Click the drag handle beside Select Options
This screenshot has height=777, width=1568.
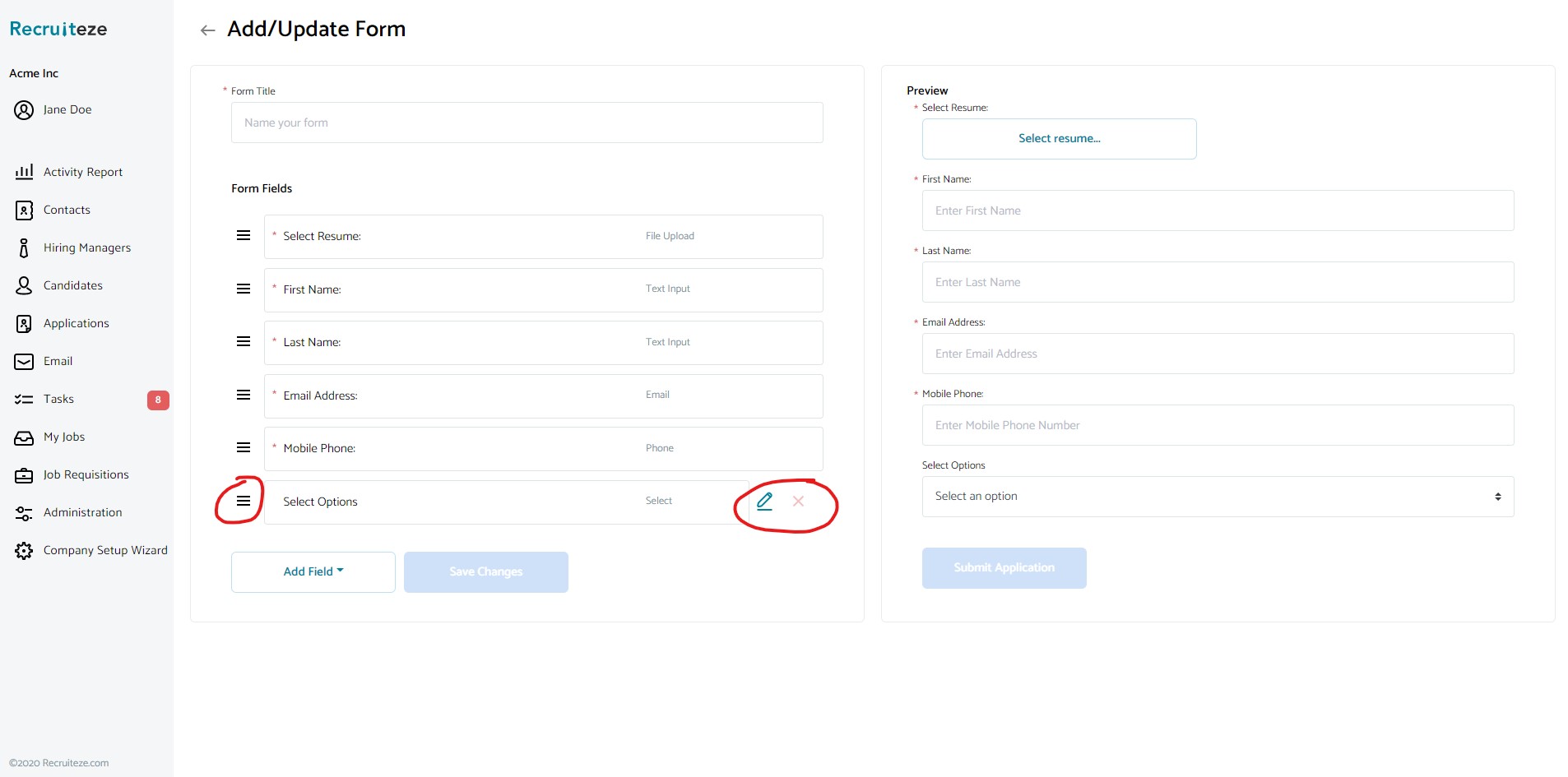click(243, 500)
